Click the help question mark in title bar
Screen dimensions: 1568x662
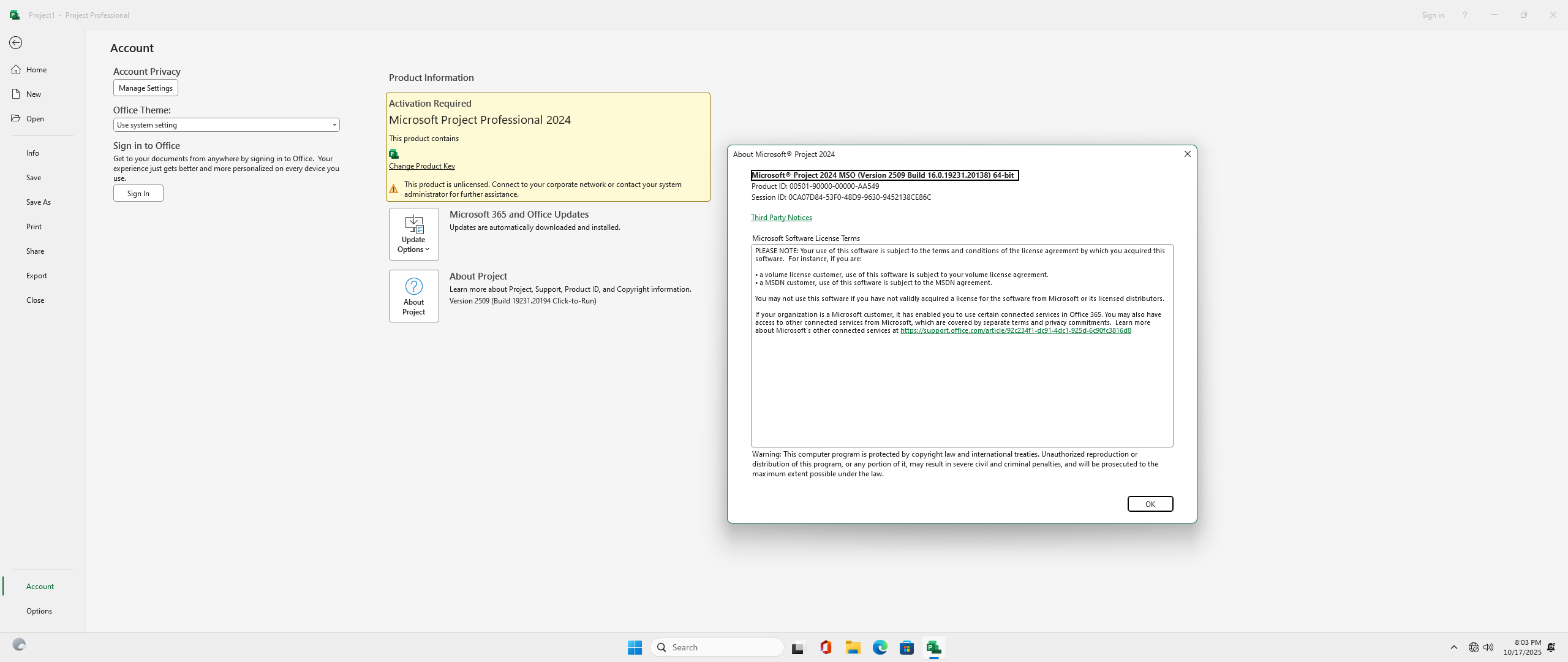[x=1464, y=15]
